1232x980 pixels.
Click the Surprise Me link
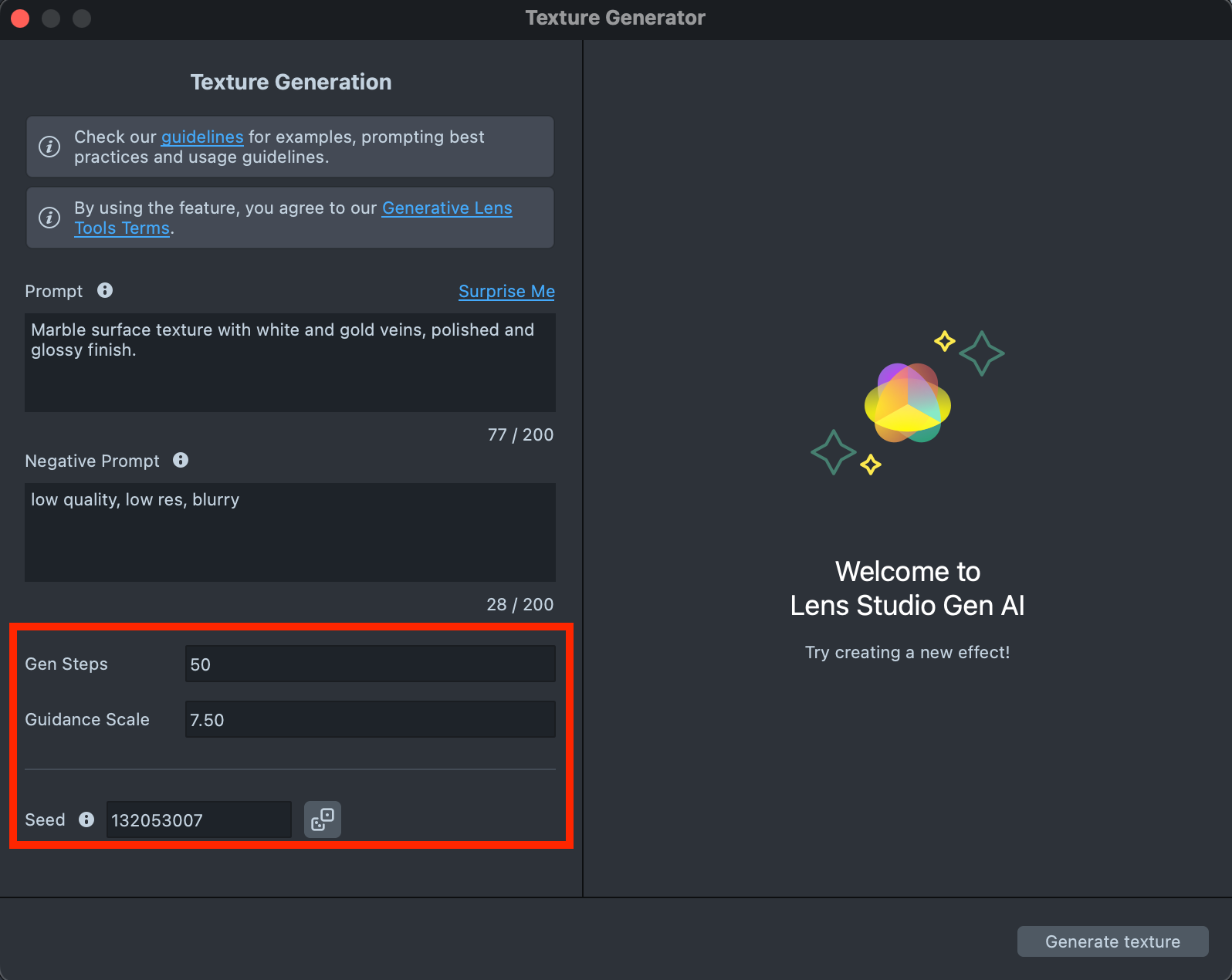[x=506, y=291]
